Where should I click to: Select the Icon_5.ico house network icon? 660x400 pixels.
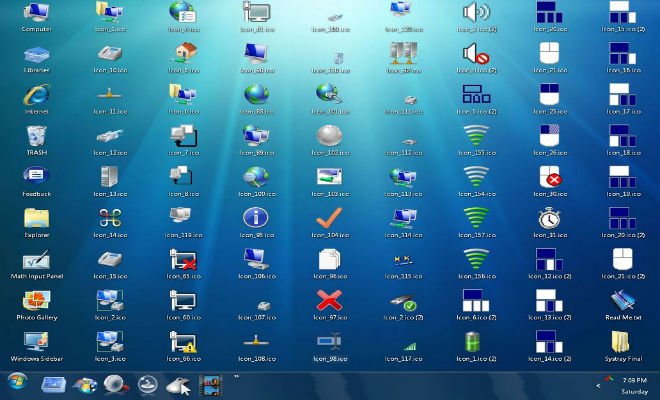click(x=184, y=53)
